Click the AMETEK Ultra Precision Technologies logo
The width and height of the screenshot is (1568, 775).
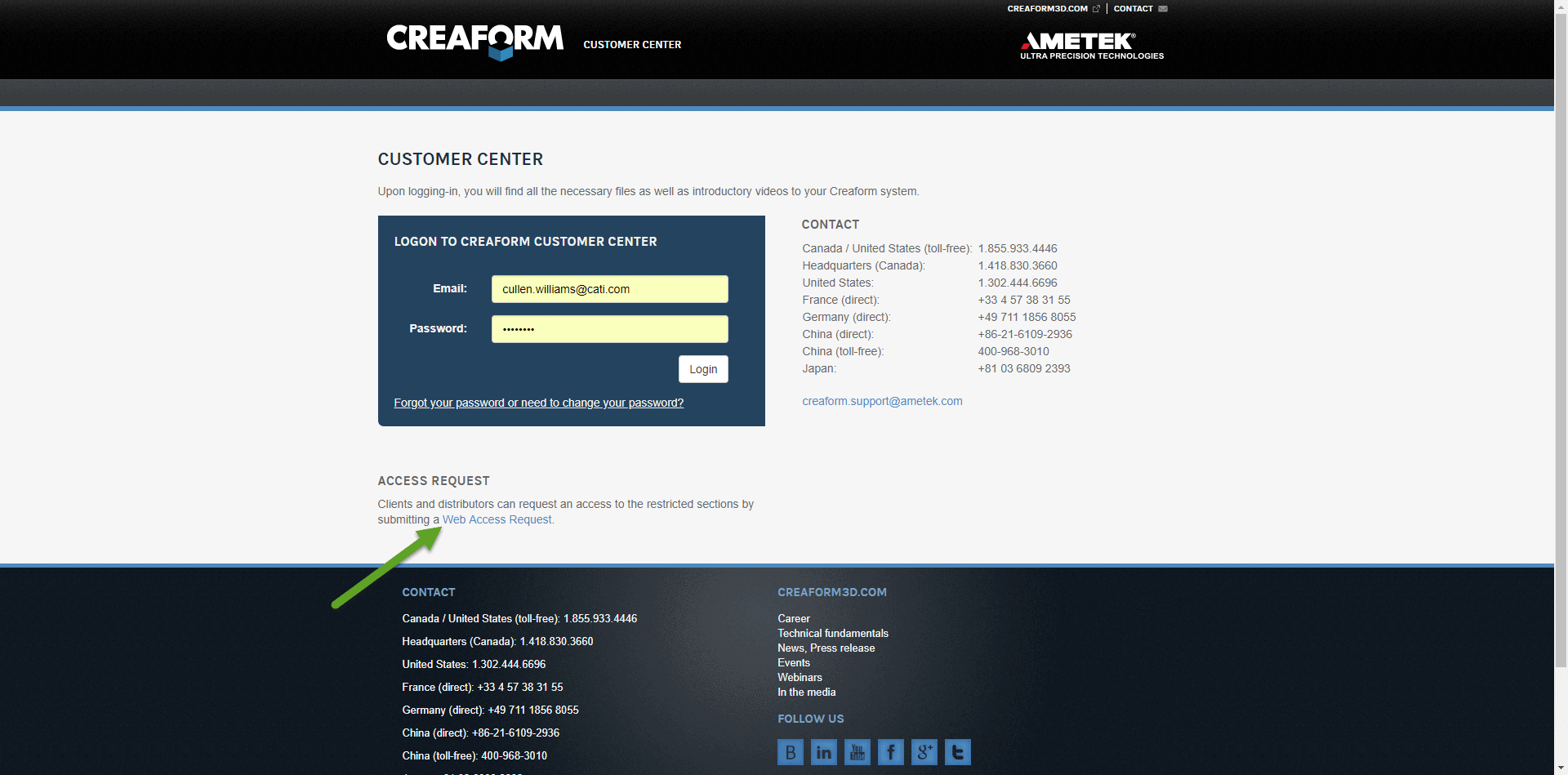(x=1092, y=46)
